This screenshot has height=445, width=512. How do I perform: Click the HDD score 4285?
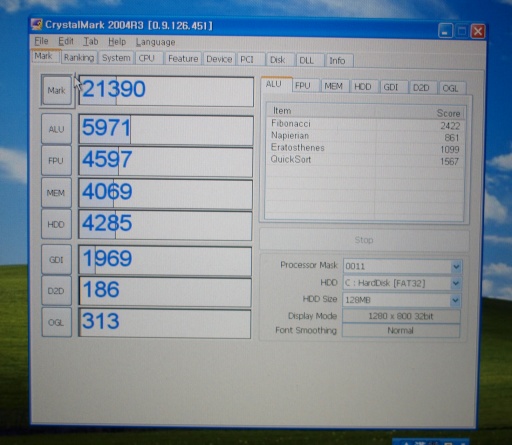[x=165, y=226]
